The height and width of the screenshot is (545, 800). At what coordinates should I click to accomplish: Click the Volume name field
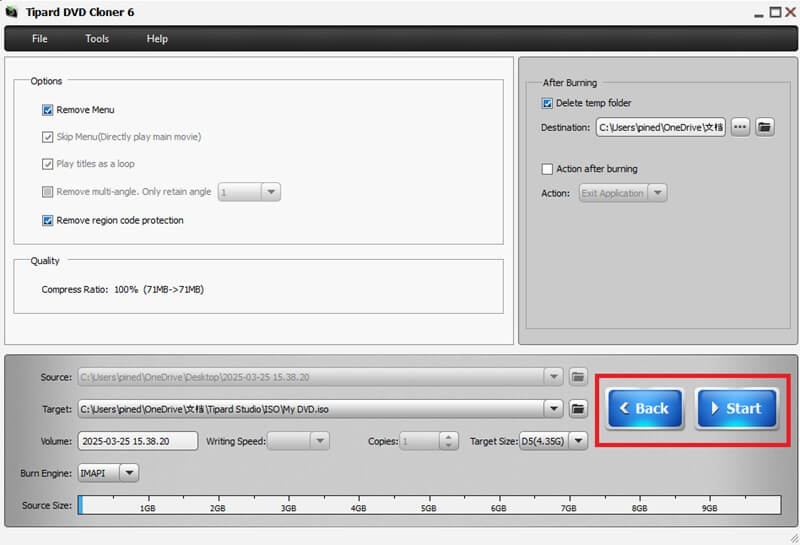(138, 441)
